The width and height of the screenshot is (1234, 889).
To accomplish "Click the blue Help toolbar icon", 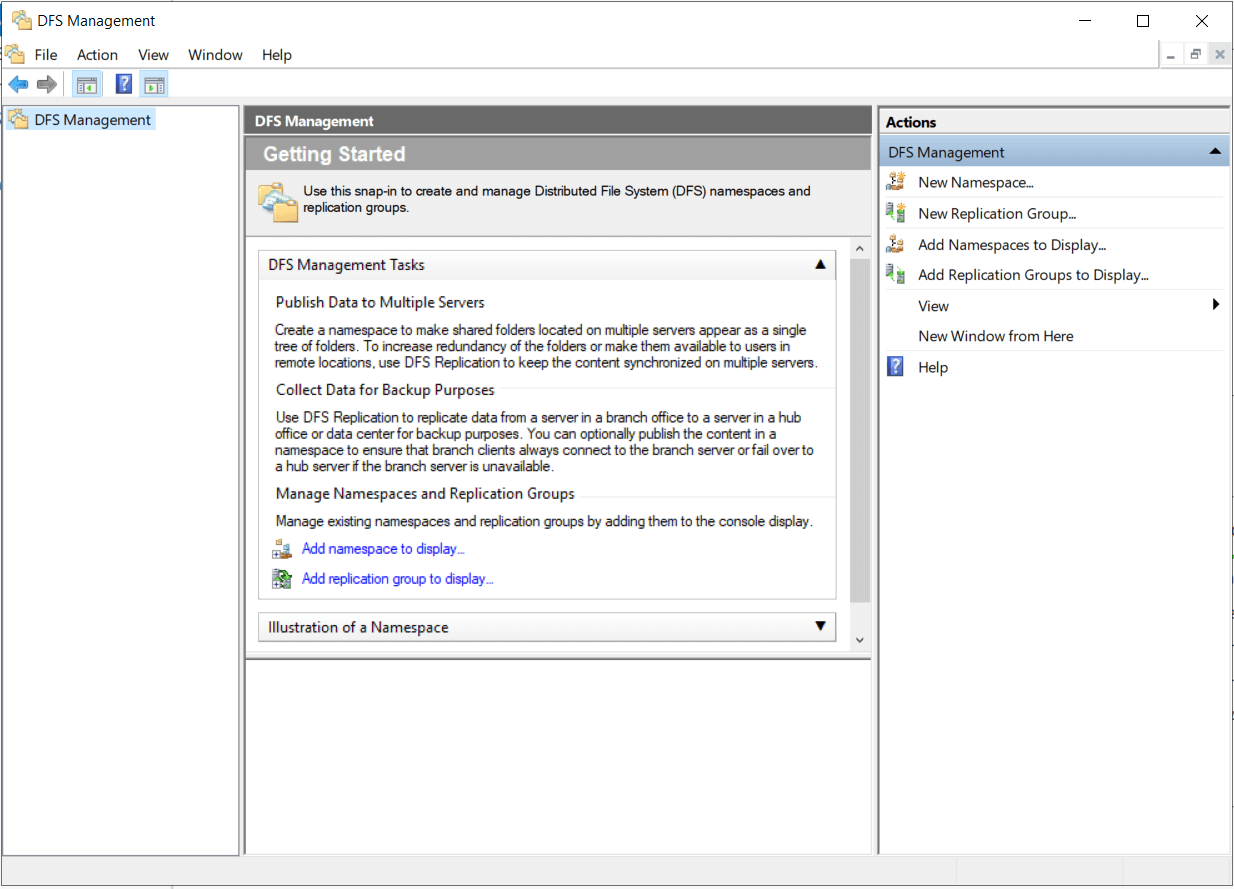I will pyautogui.click(x=124, y=84).
